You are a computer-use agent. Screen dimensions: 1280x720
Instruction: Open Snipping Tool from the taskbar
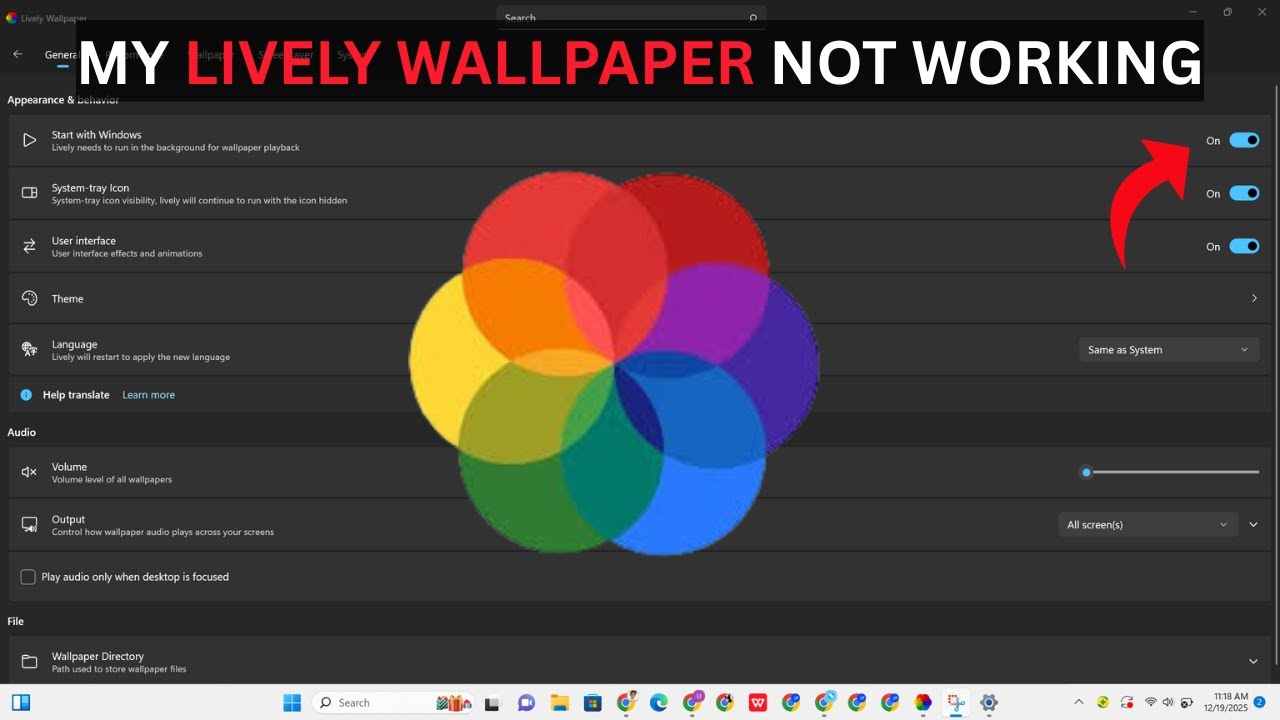click(x=956, y=703)
